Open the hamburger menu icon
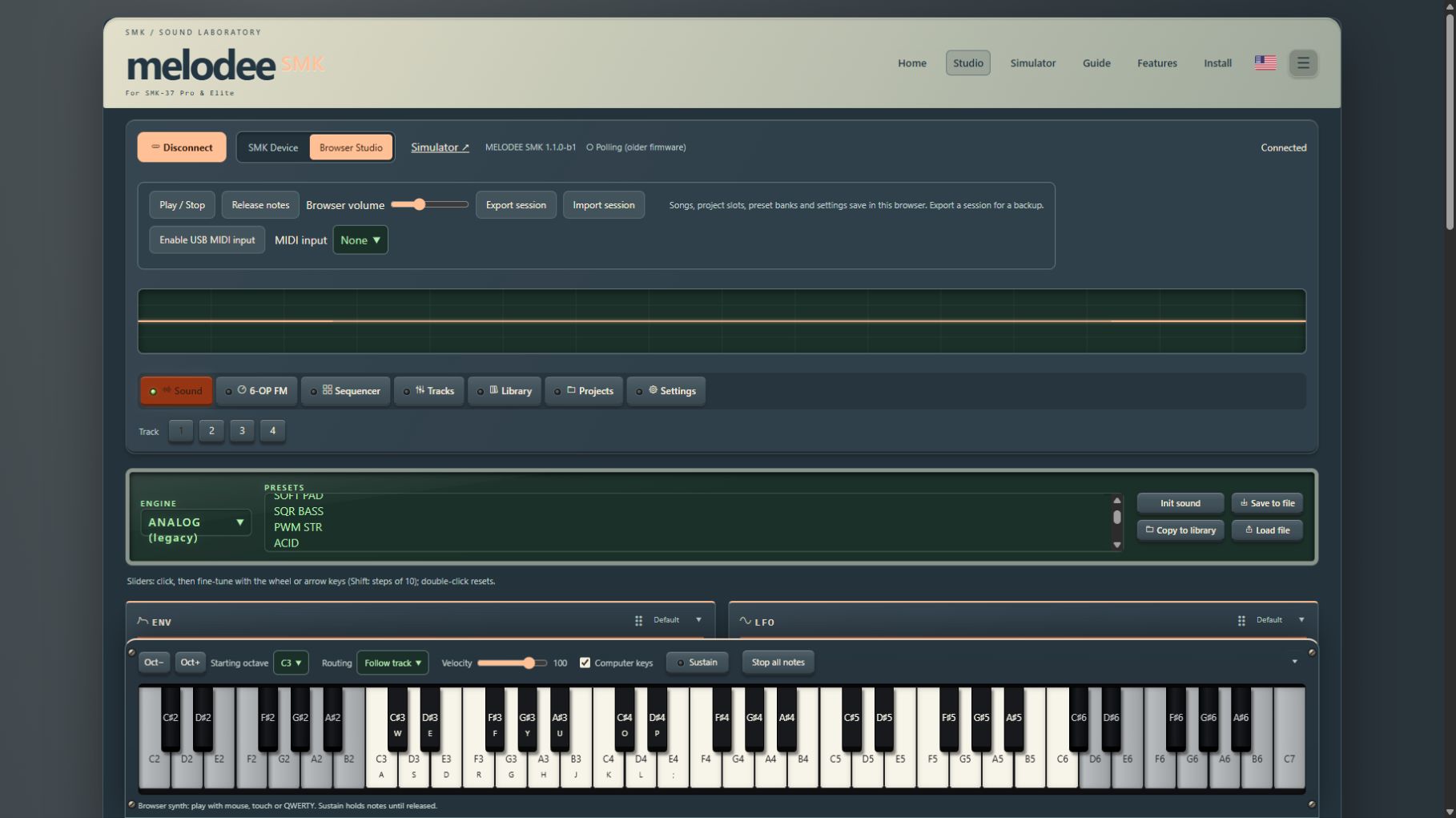Screen dimensions: 1456x818 point(1303,62)
